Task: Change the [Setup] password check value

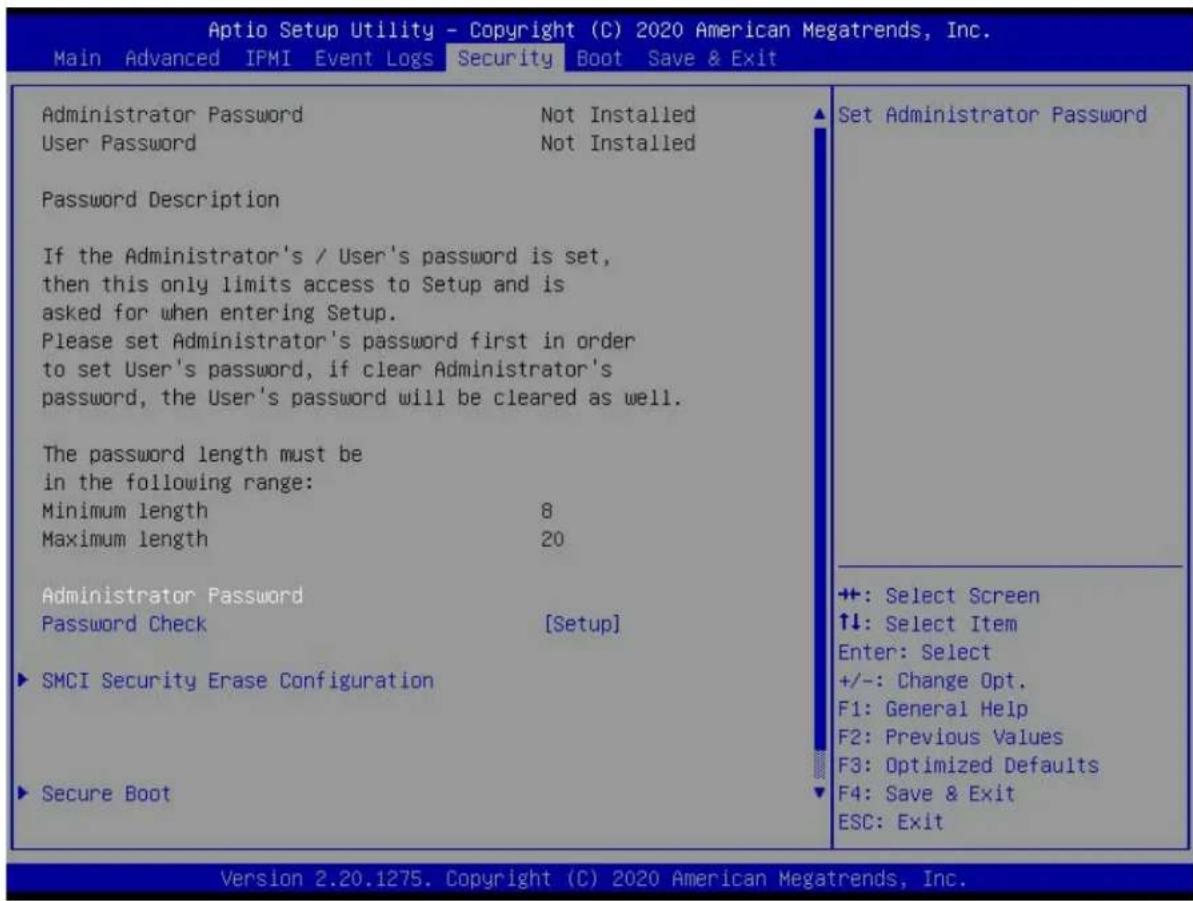Action: (x=582, y=624)
